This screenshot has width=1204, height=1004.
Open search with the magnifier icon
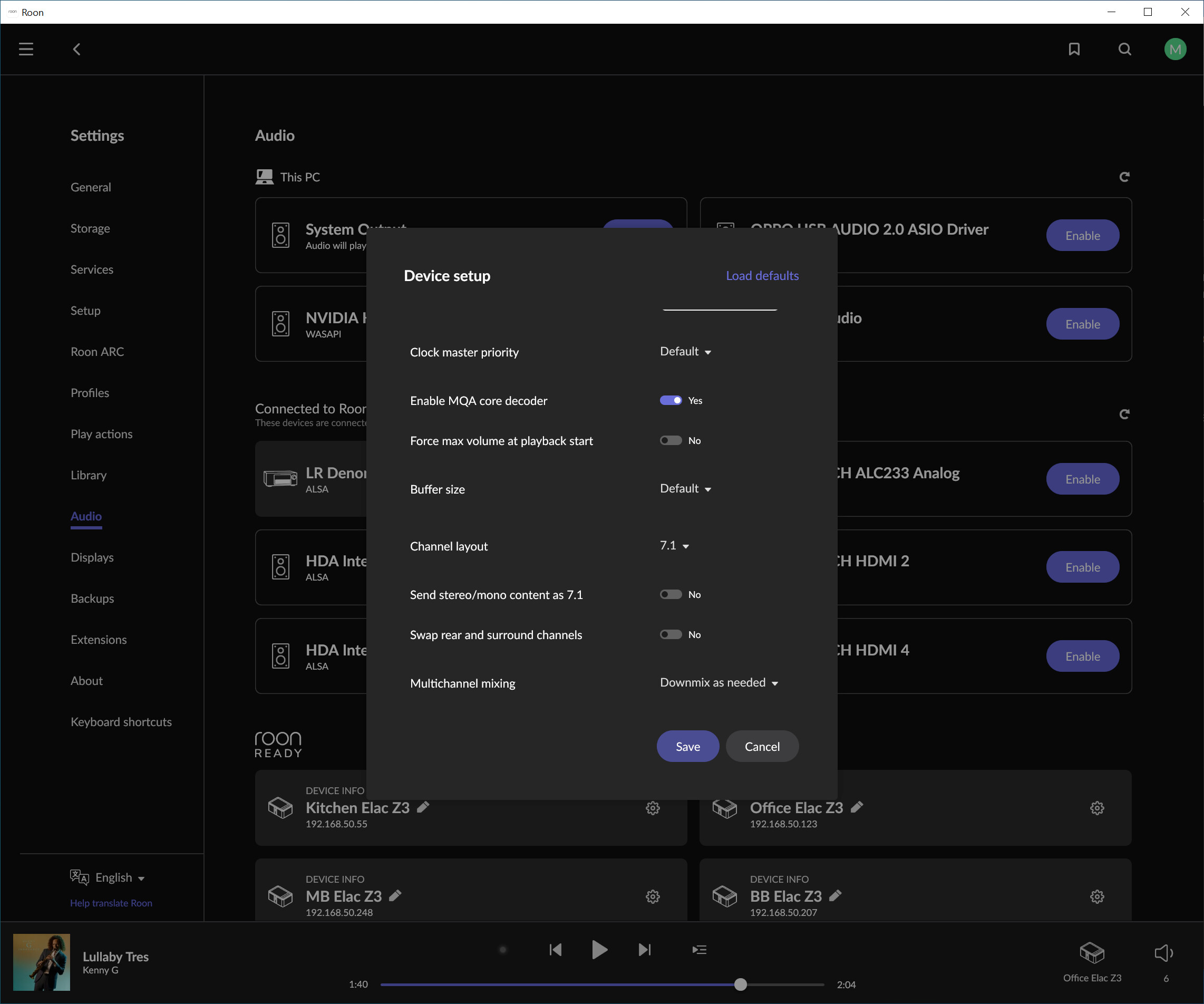[x=1124, y=50]
